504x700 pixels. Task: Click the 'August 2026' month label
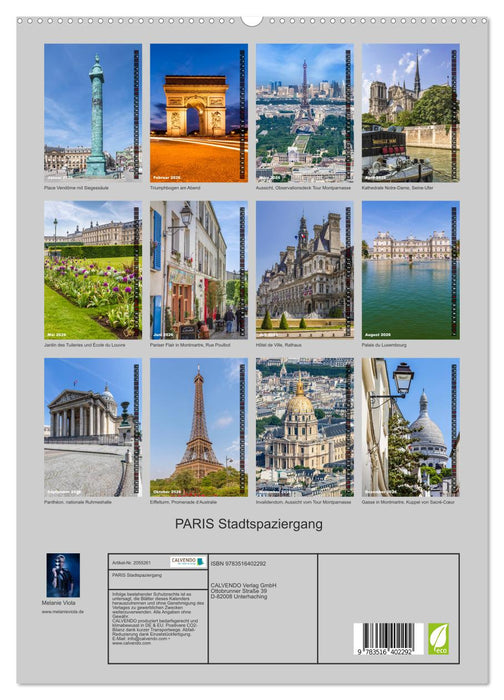click(x=378, y=335)
